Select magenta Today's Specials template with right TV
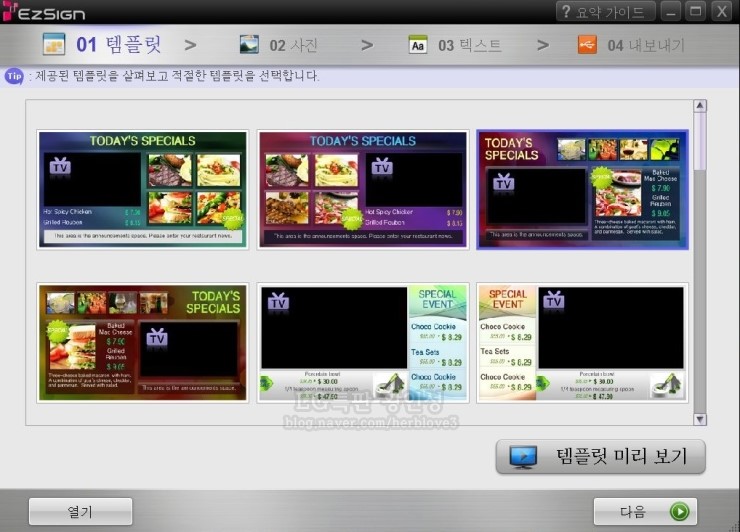The height and width of the screenshot is (532, 740). [363, 190]
